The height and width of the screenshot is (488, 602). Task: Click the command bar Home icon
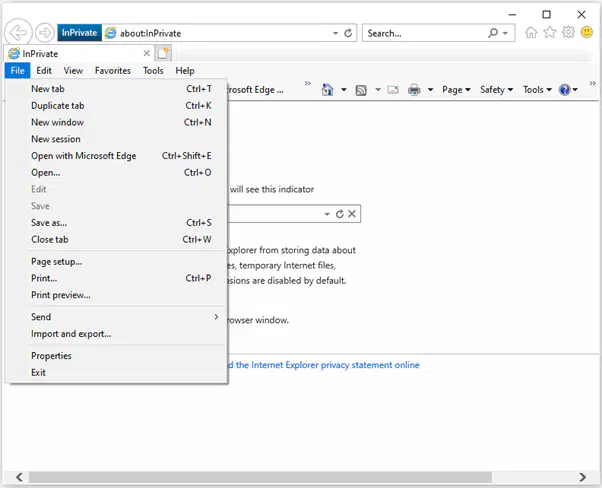327,90
